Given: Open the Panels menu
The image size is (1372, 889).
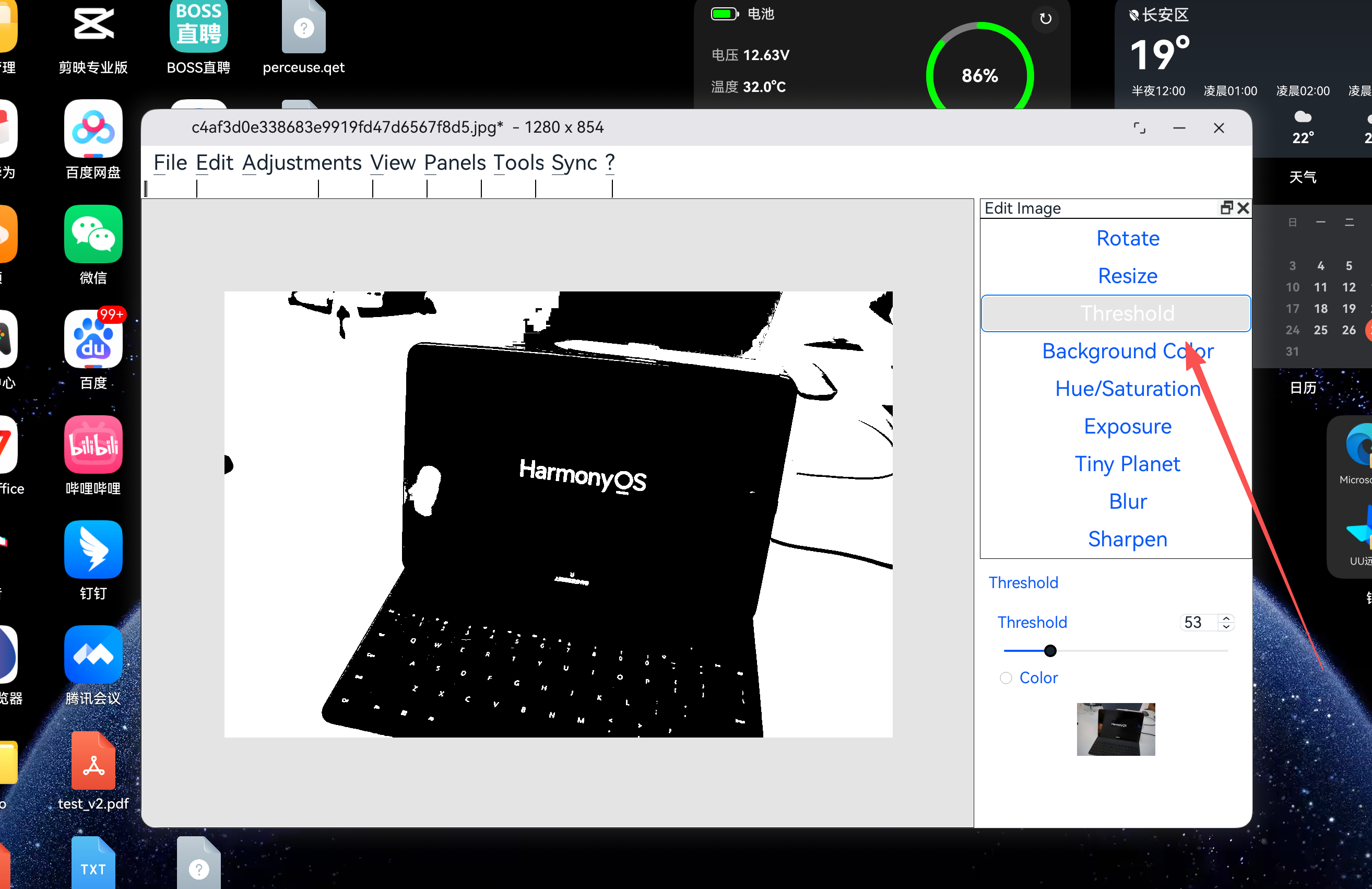Looking at the screenshot, I should click(455, 162).
